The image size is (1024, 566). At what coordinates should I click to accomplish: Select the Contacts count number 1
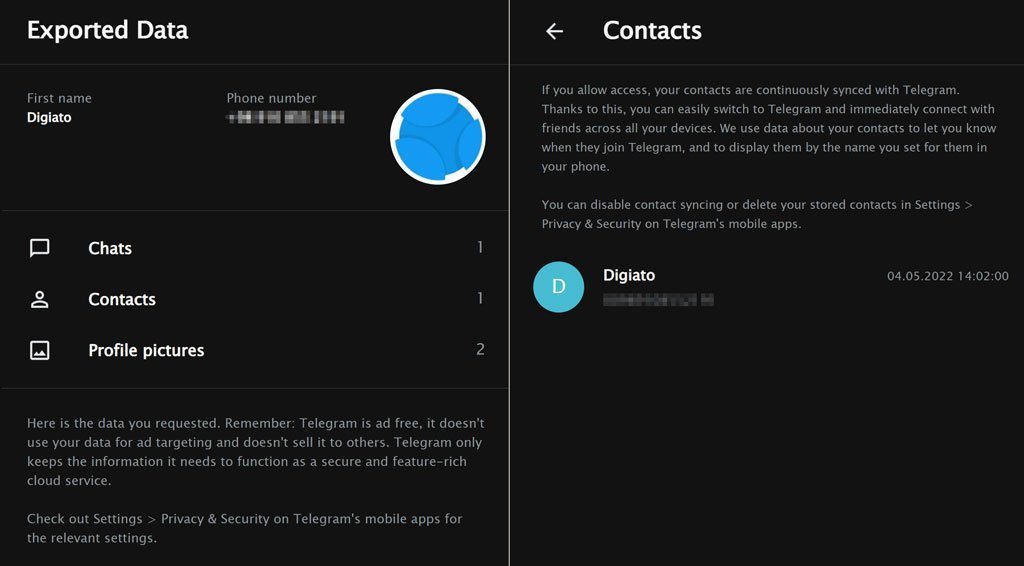[480, 298]
